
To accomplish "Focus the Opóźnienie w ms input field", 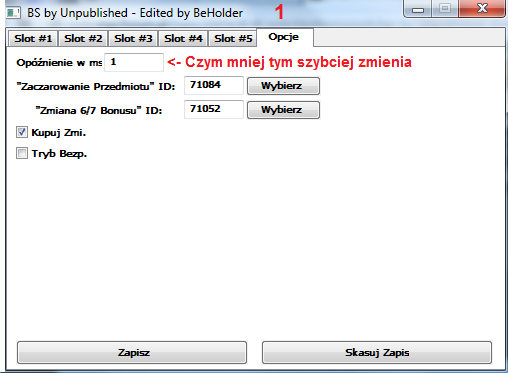I will (134, 62).
